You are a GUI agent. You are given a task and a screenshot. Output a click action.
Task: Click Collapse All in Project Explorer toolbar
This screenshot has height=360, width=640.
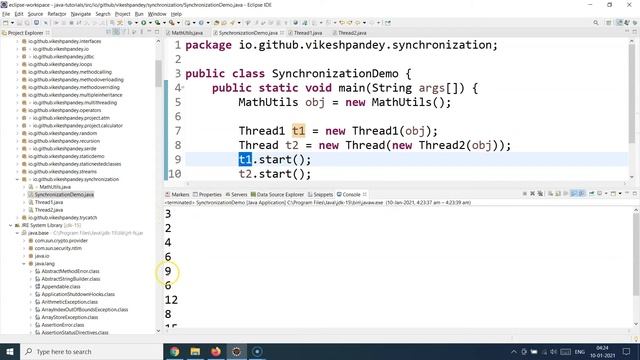click(109, 32)
